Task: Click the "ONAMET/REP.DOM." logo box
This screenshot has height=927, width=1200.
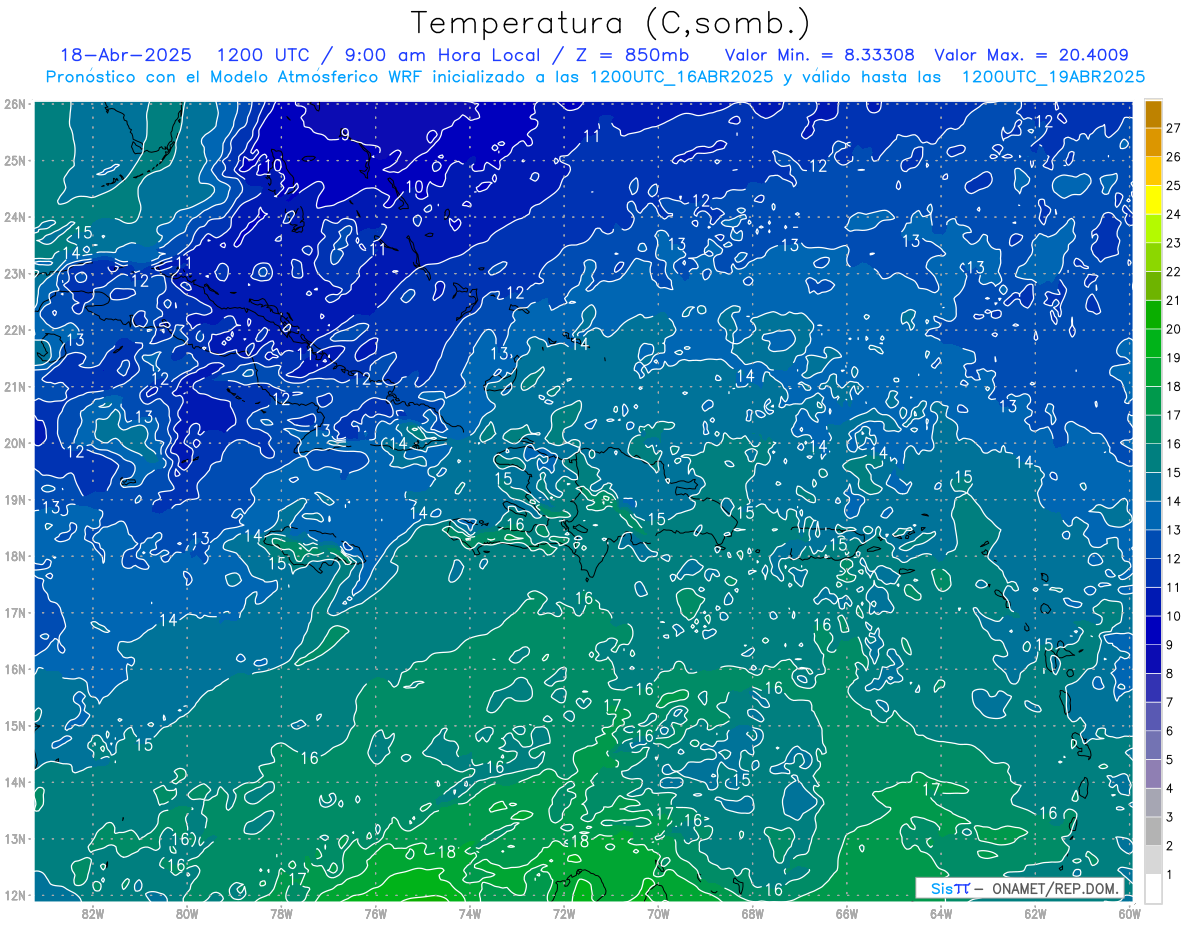Action: click(1020, 888)
